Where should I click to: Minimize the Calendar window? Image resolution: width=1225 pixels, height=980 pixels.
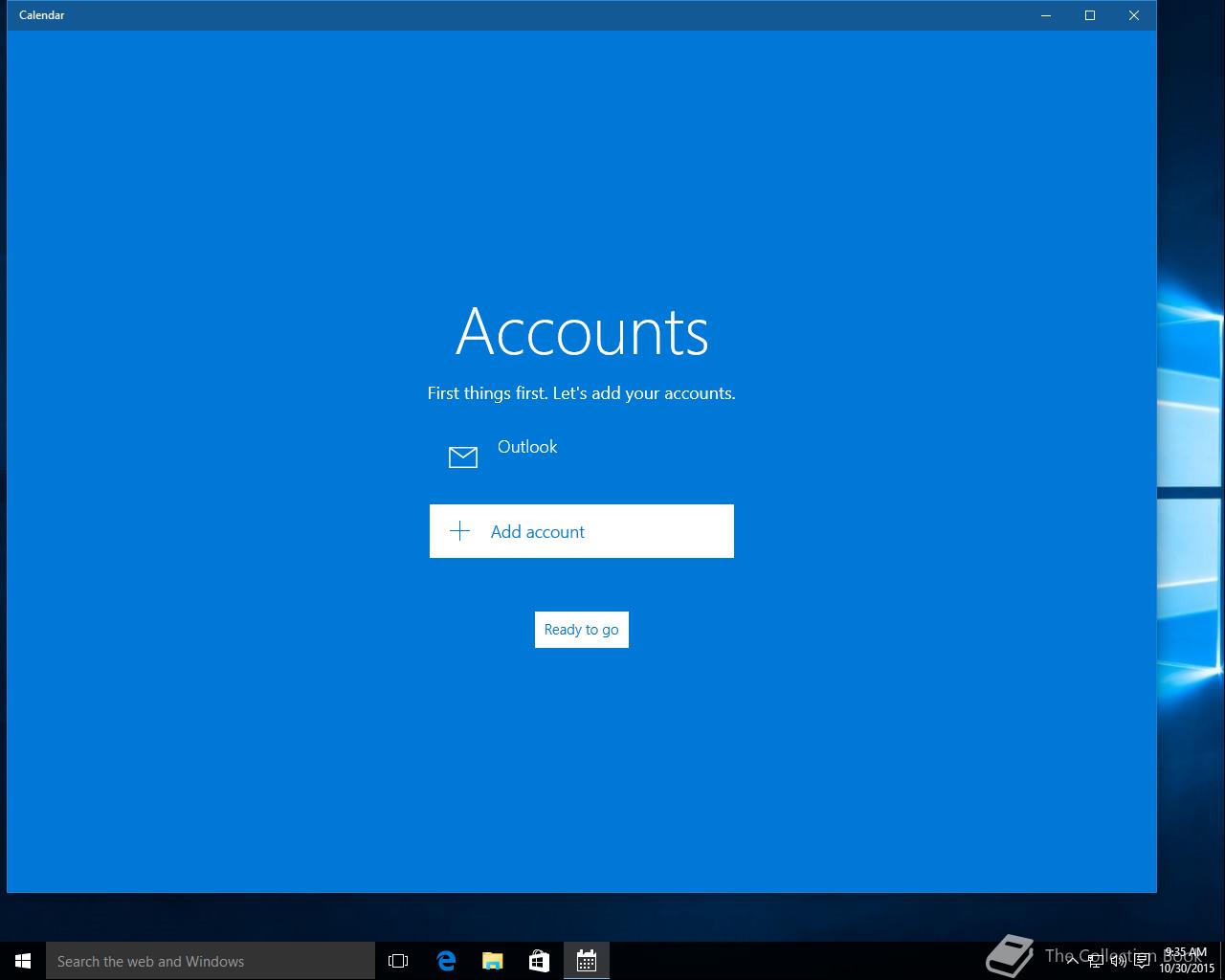(1046, 15)
